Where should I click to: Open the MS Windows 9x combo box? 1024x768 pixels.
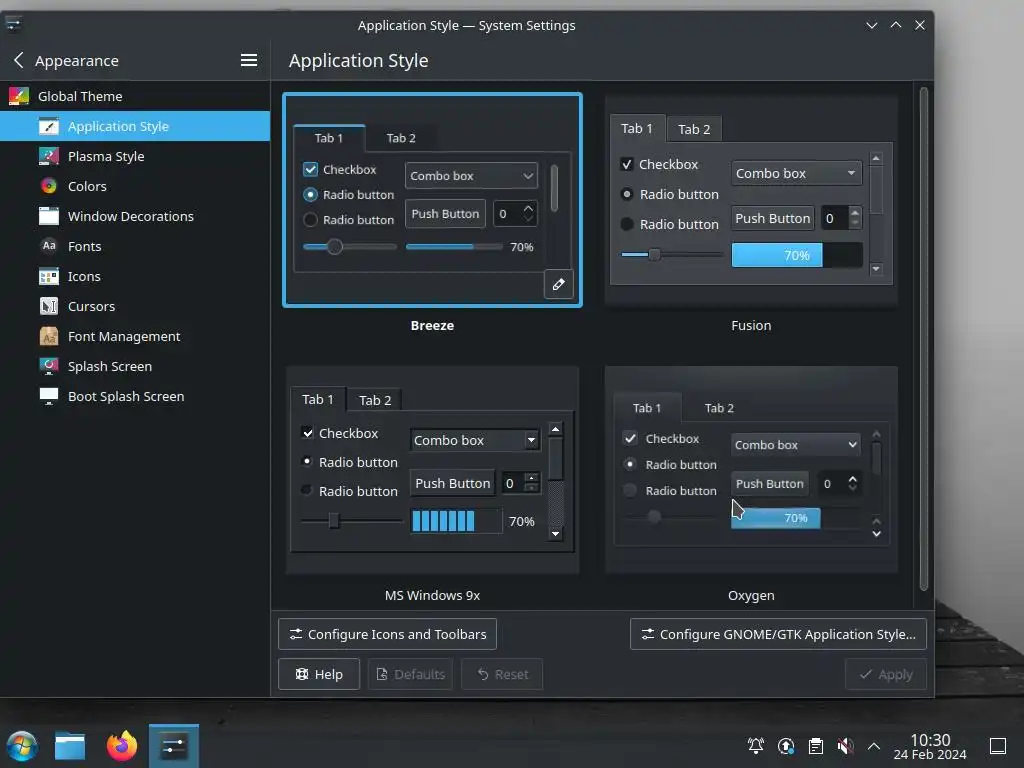(474, 440)
